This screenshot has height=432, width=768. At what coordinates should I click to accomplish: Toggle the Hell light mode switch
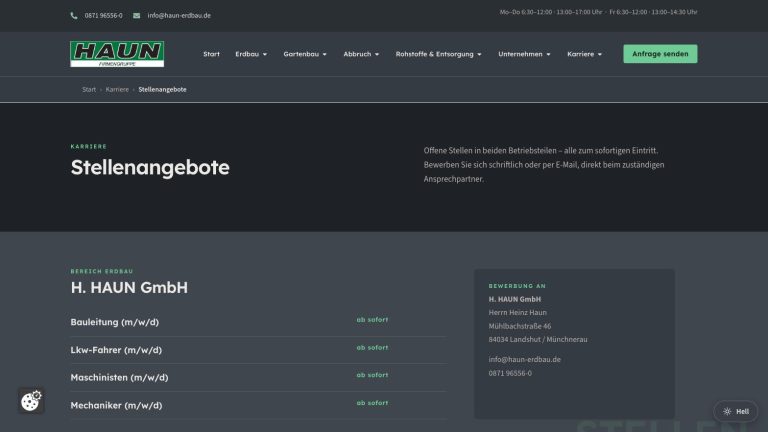pyautogui.click(x=736, y=411)
